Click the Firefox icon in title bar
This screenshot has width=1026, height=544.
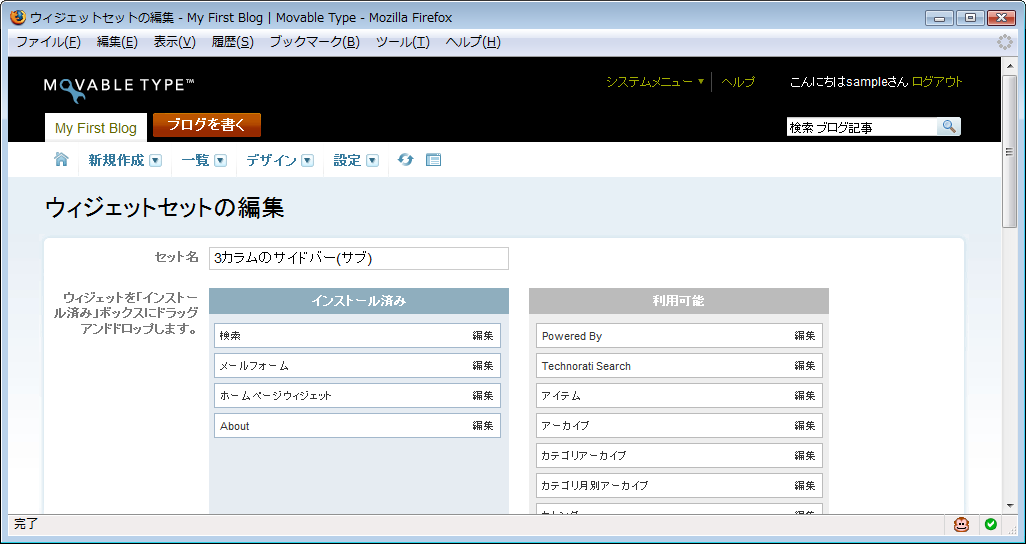[17, 17]
